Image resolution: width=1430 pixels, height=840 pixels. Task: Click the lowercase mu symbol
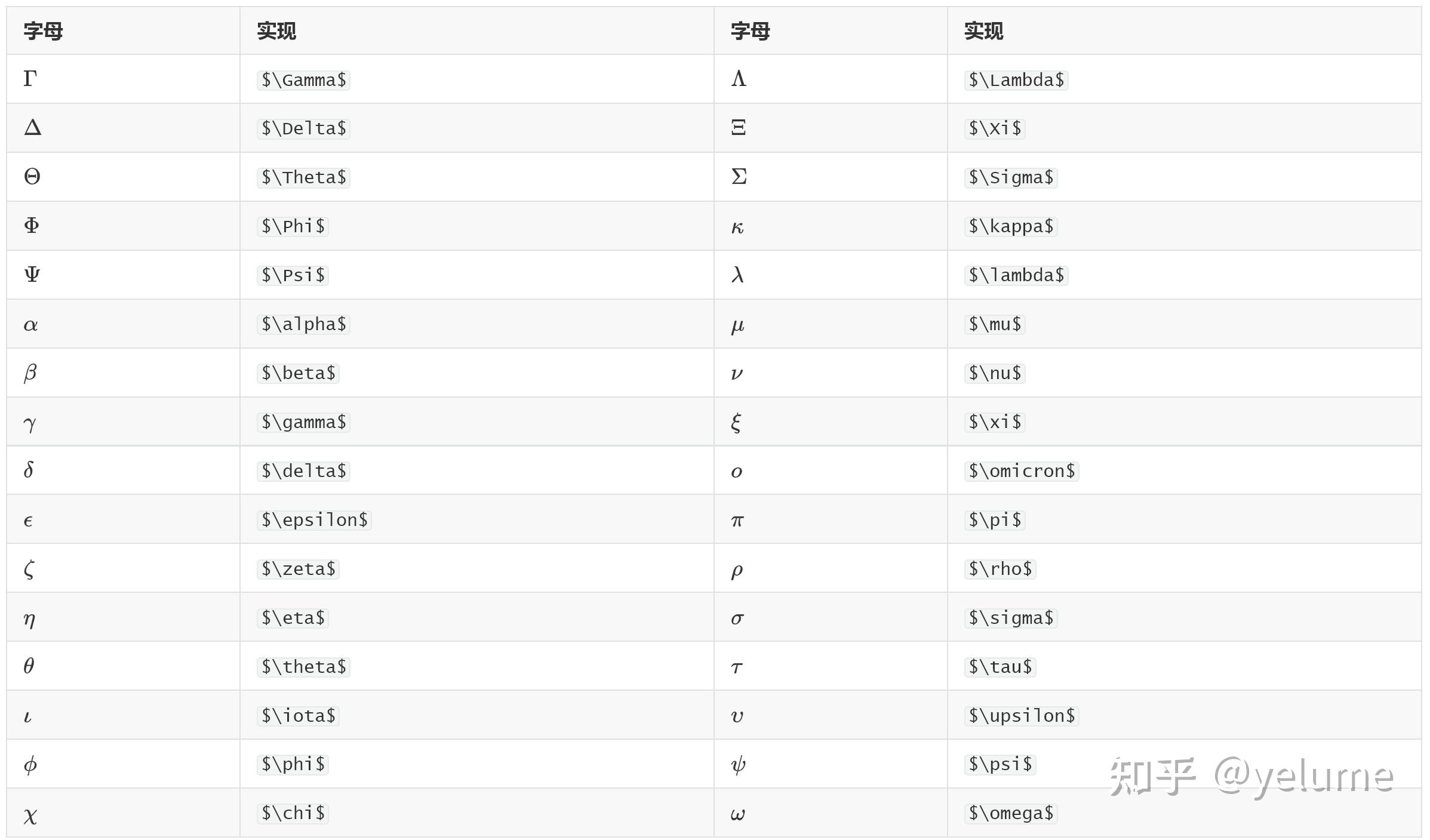(x=737, y=325)
